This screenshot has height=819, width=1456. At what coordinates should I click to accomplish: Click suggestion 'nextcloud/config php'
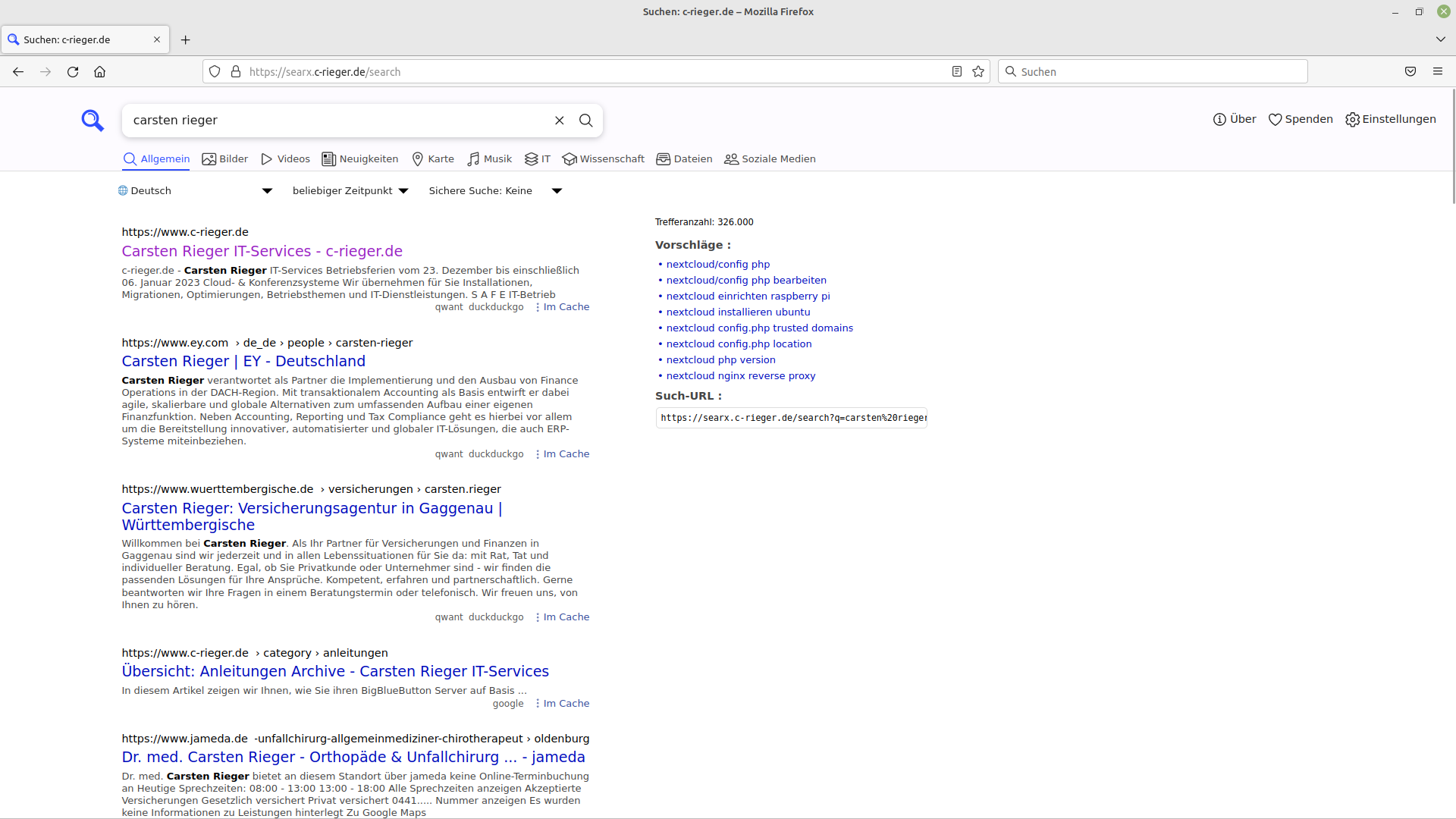(718, 264)
